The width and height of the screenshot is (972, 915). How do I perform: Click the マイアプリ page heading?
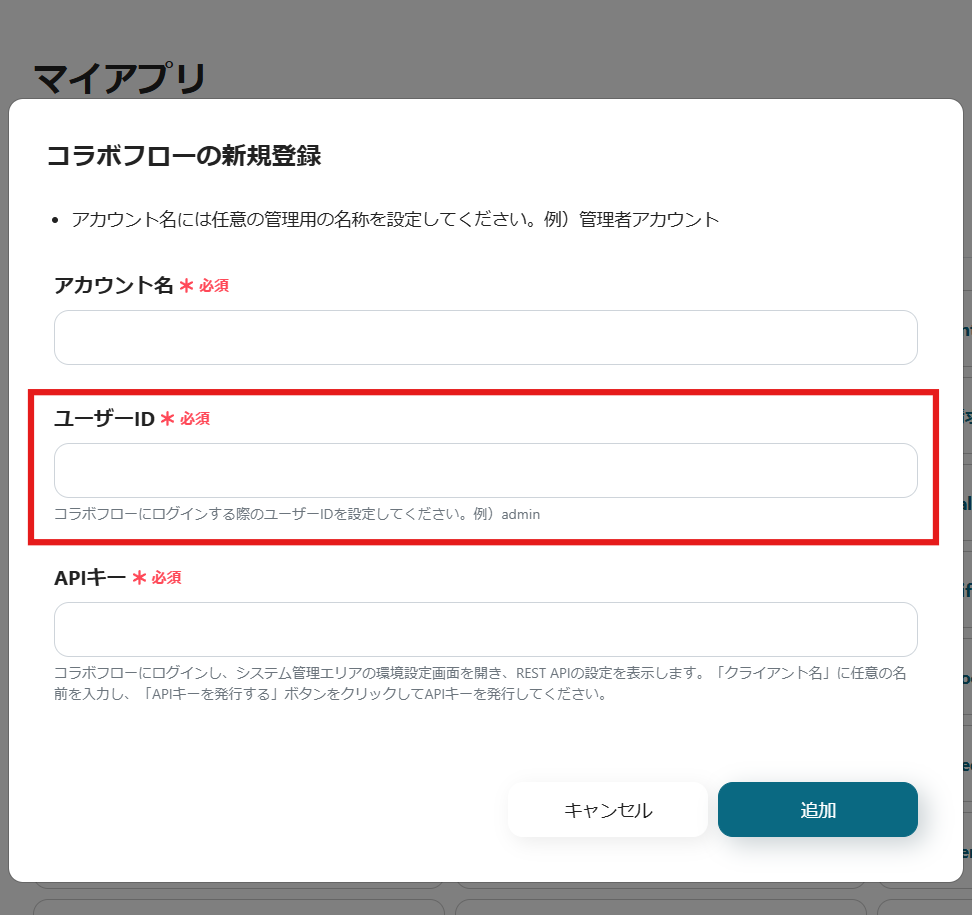pyautogui.click(x=119, y=79)
